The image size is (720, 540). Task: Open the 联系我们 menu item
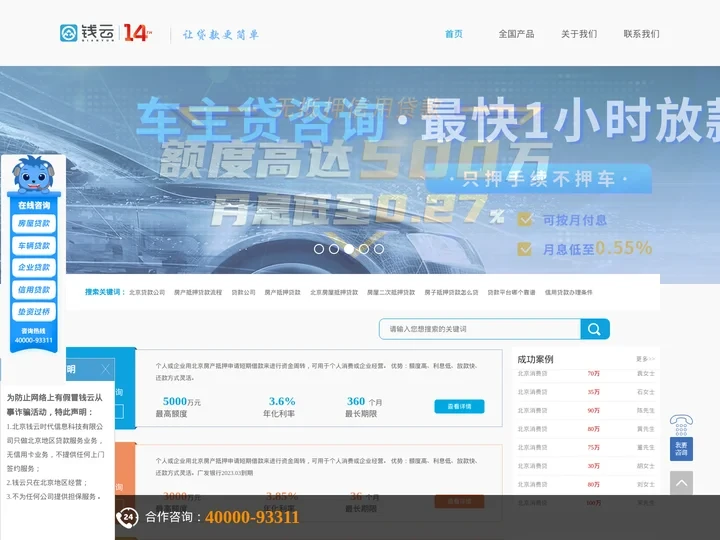pos(641,34)
